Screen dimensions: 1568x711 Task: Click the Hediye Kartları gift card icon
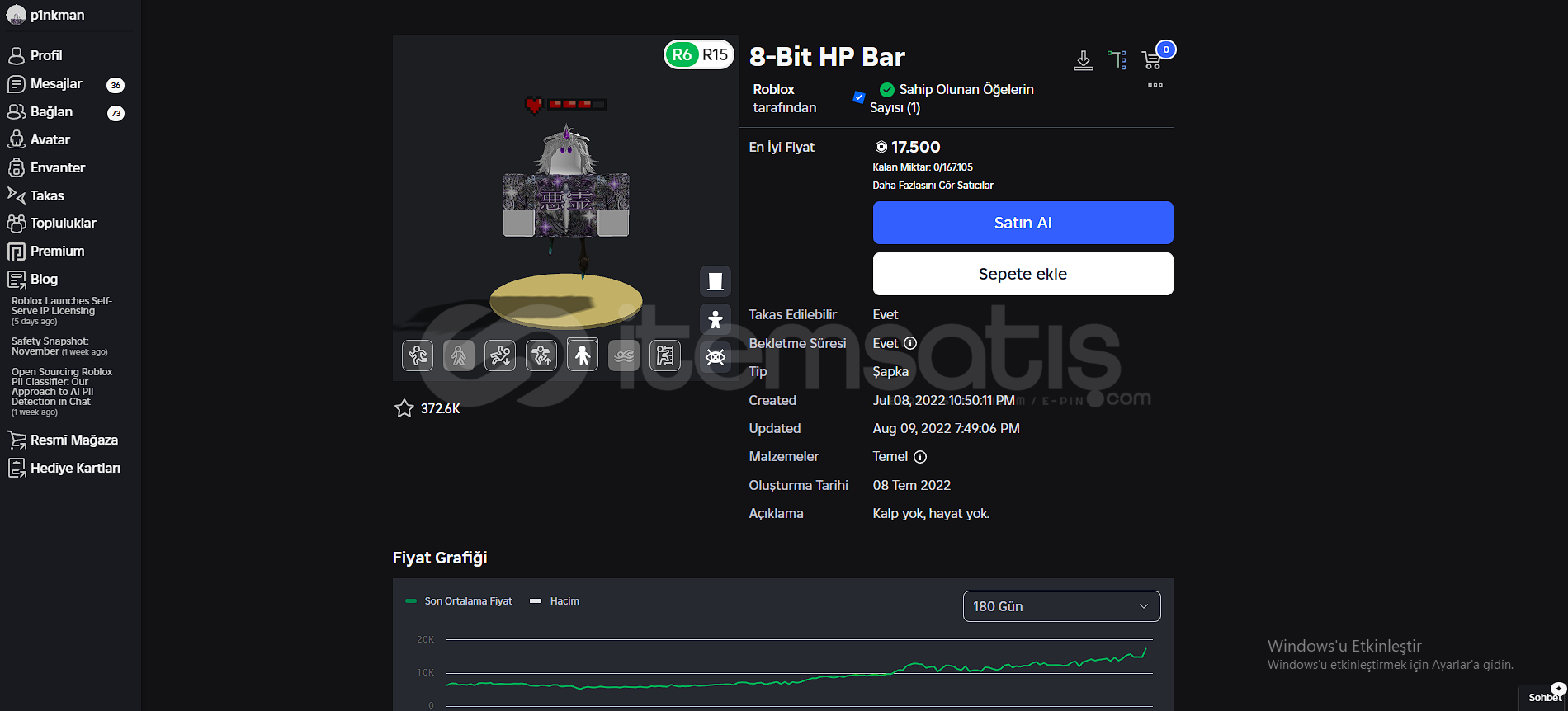[x=17, y=468]
